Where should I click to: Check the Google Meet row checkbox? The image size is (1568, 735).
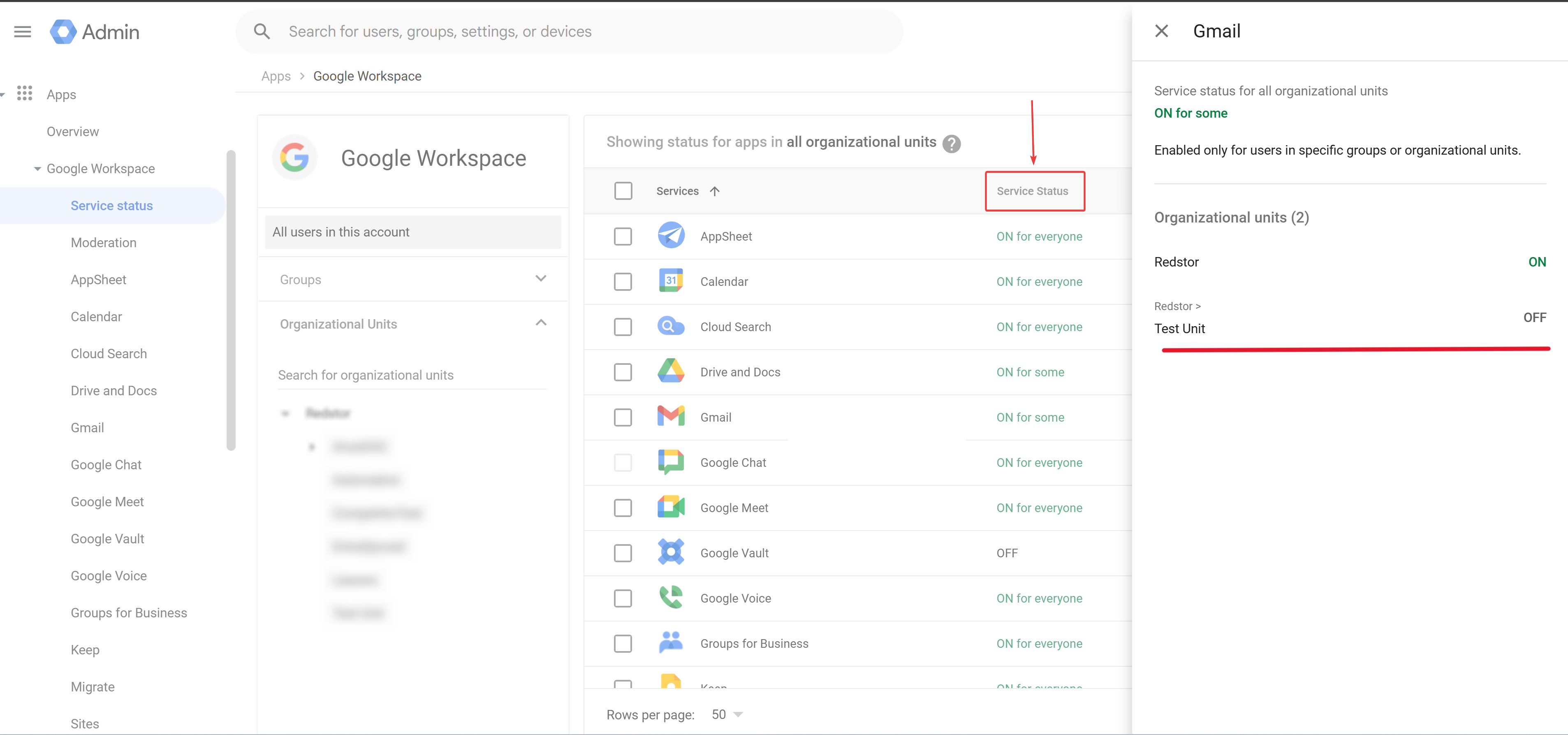(x=623, y=508)
